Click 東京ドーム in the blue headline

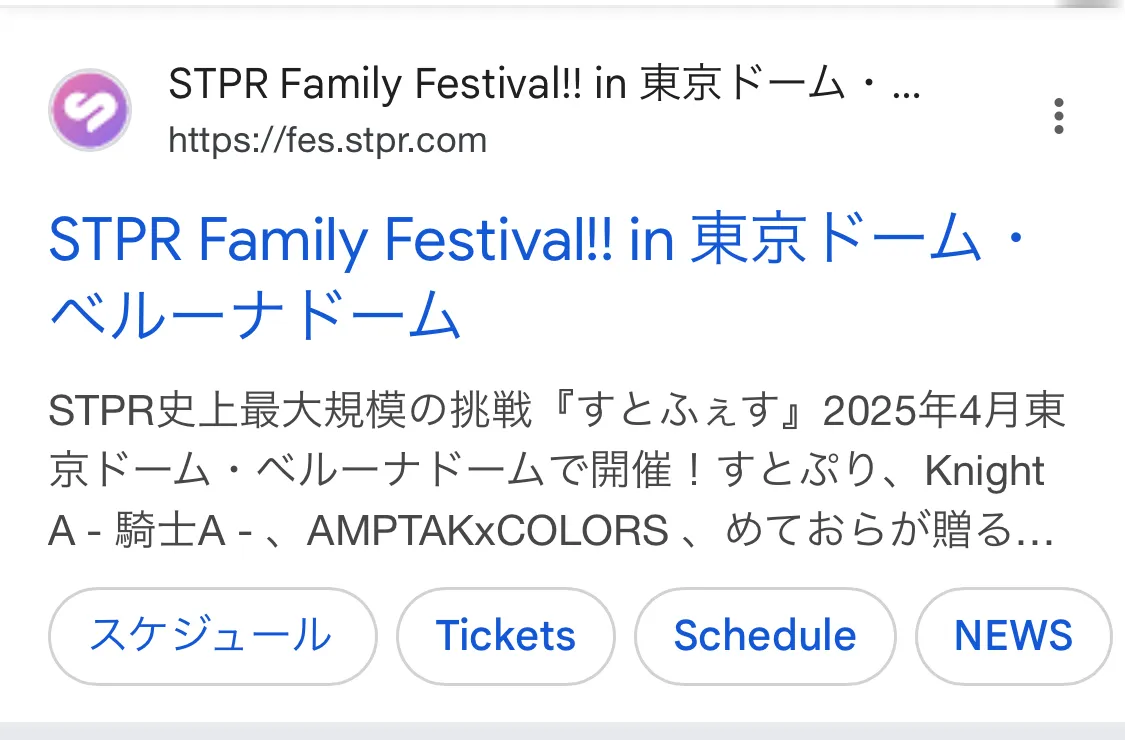coord(836,239)
